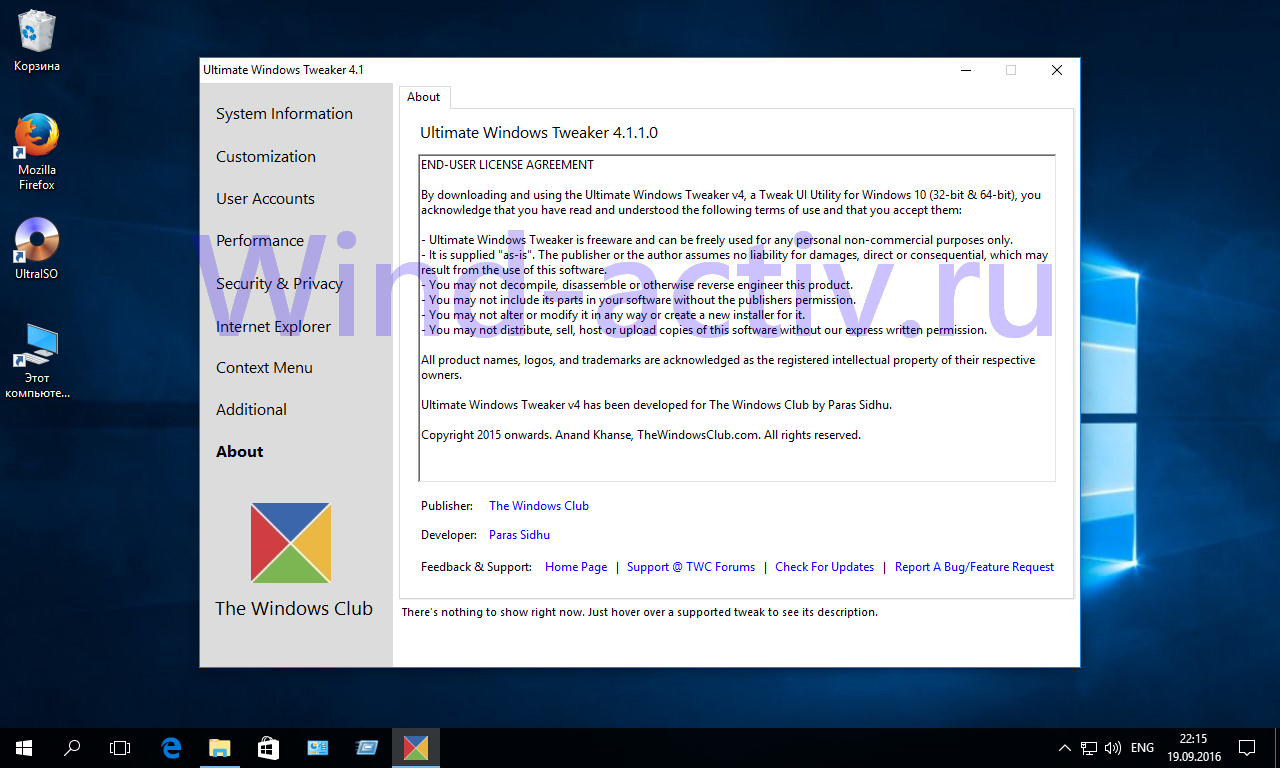Follow the Paras Sidhu developer link
The width and height of the screenshot is (1280, 768).
click(x=519, y=535)
